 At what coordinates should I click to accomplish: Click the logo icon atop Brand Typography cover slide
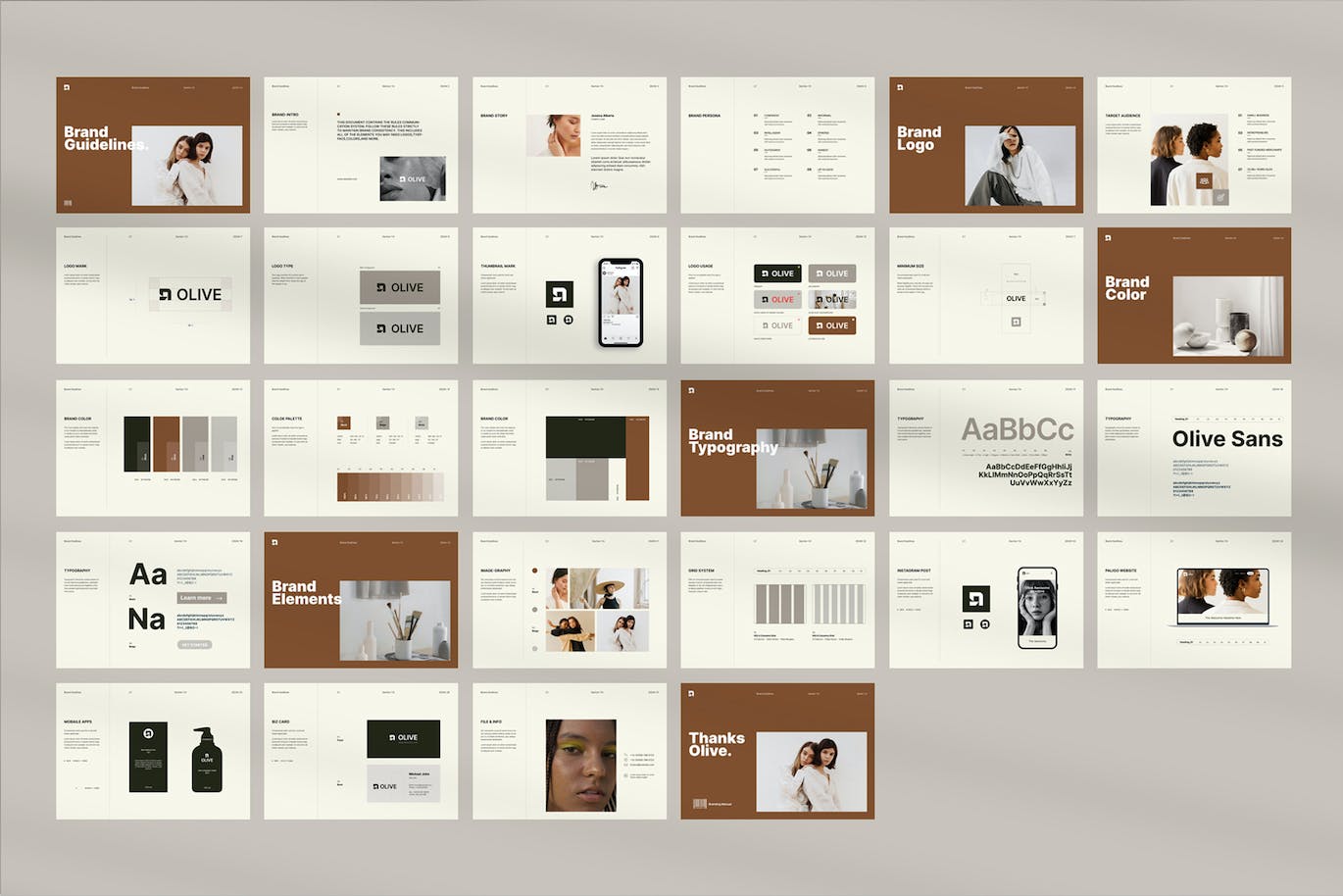point(691,390)
